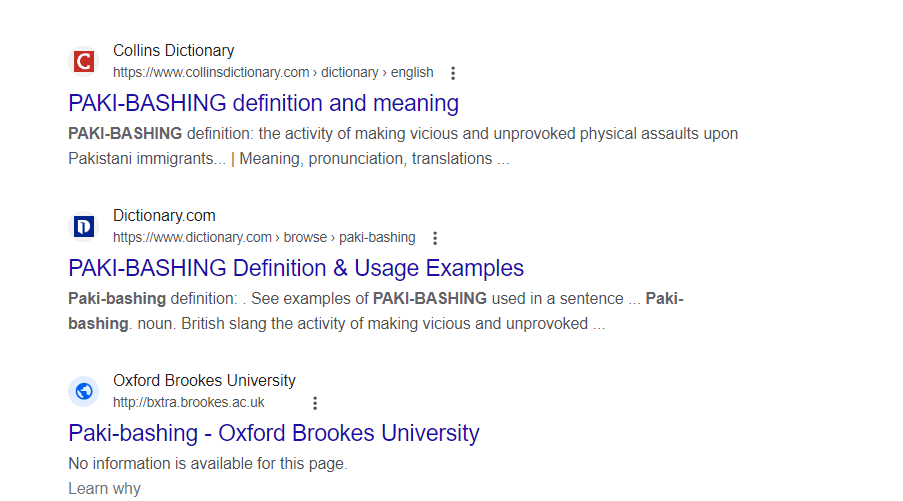Image resolution: width=903 pixels, height=501 pixels.
Task: Click the Collins result description snippet
Action: point(403,146)
